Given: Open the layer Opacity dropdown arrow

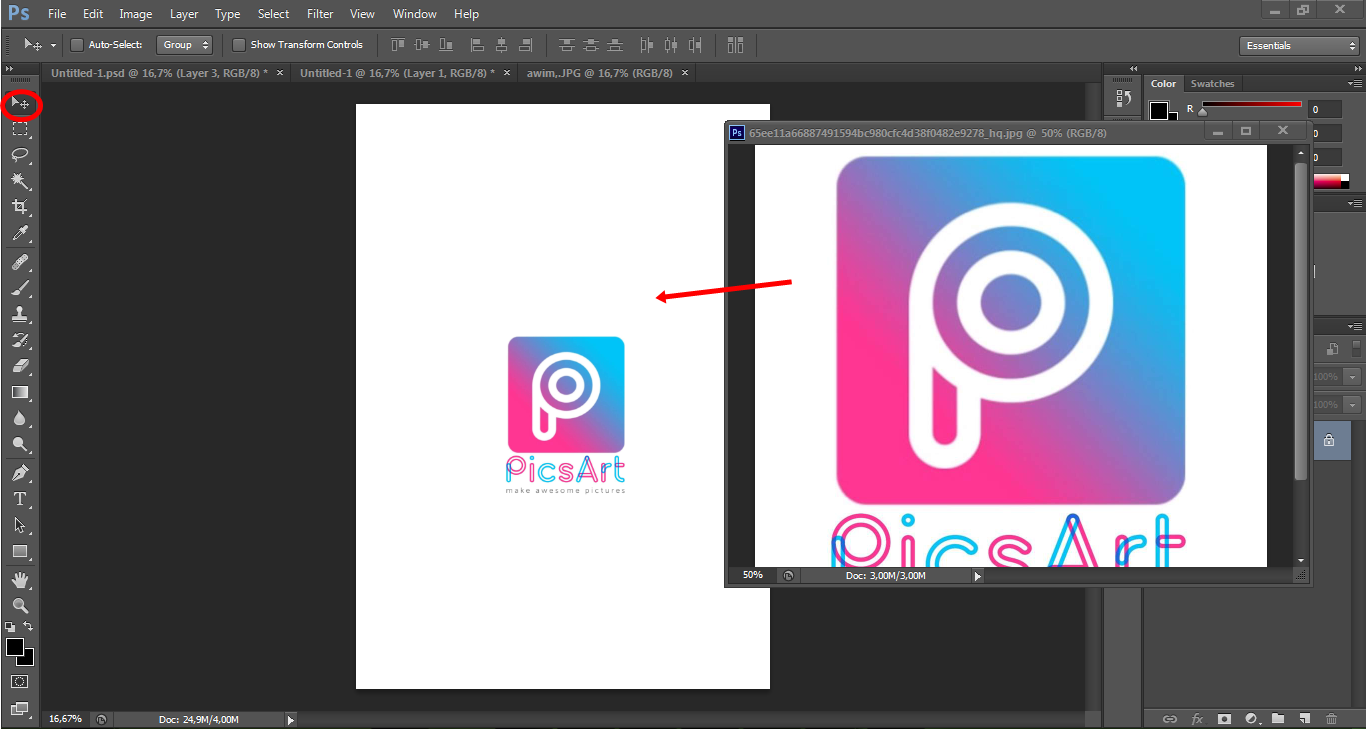Looking at the screenshot, I should click(x=1352, y=377).
